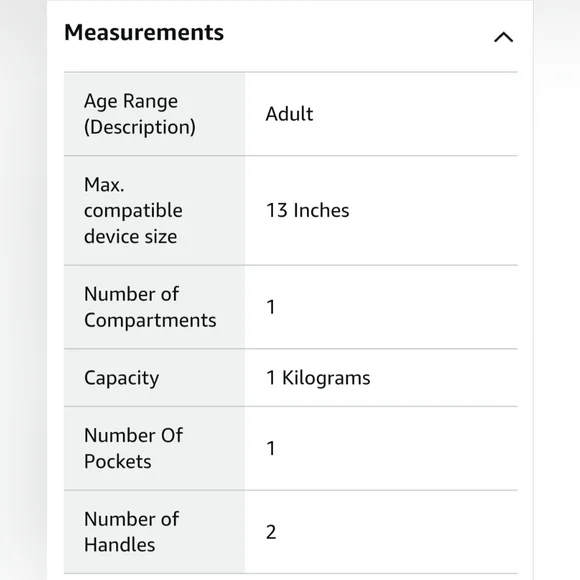This screenshot has width=580, height=580.
Task: Click the word Kilograms
Action: pos(326,378)
